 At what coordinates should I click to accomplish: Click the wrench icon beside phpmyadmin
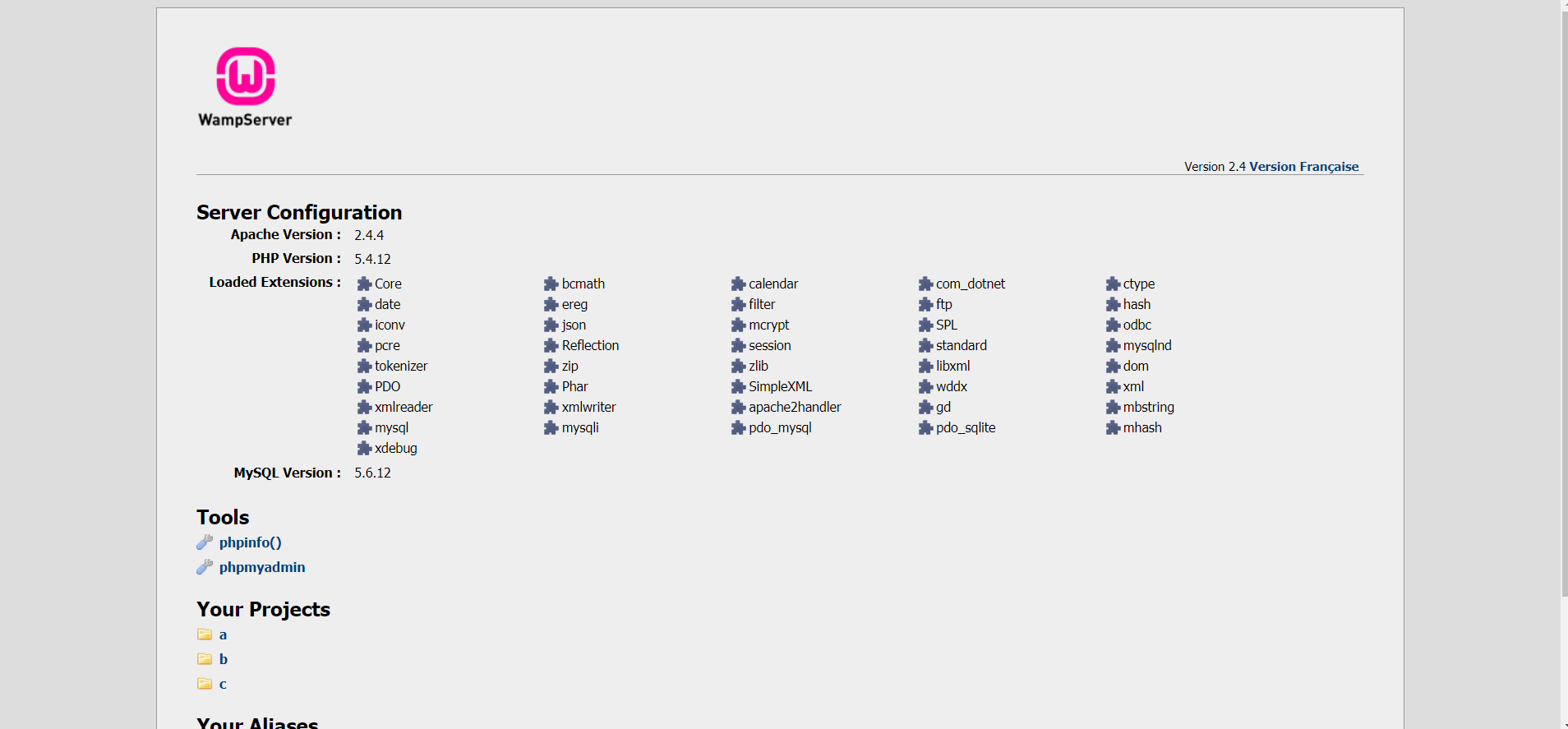tap(205, 567)
